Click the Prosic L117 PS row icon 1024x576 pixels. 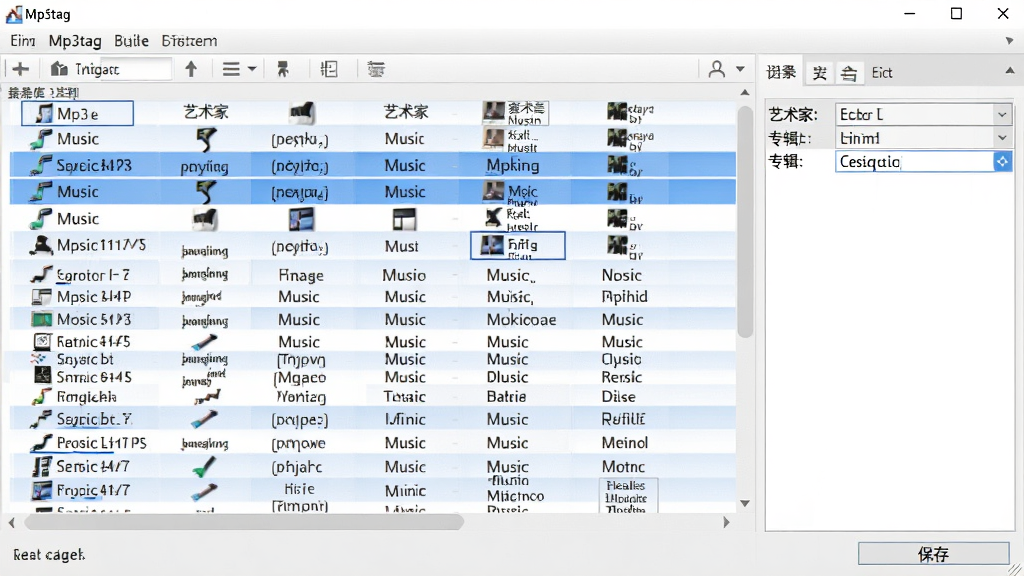point(40,443)
